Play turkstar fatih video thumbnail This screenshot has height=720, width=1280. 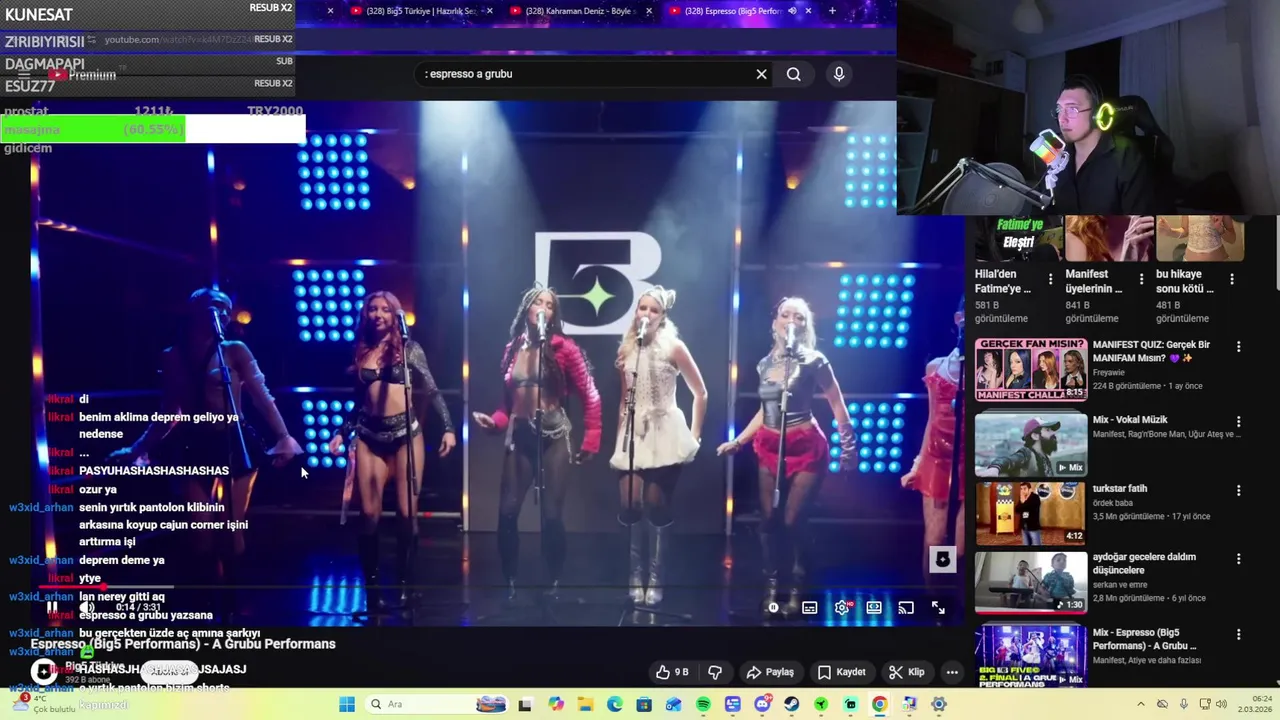pyautogui.click(x=1030, y=514)
